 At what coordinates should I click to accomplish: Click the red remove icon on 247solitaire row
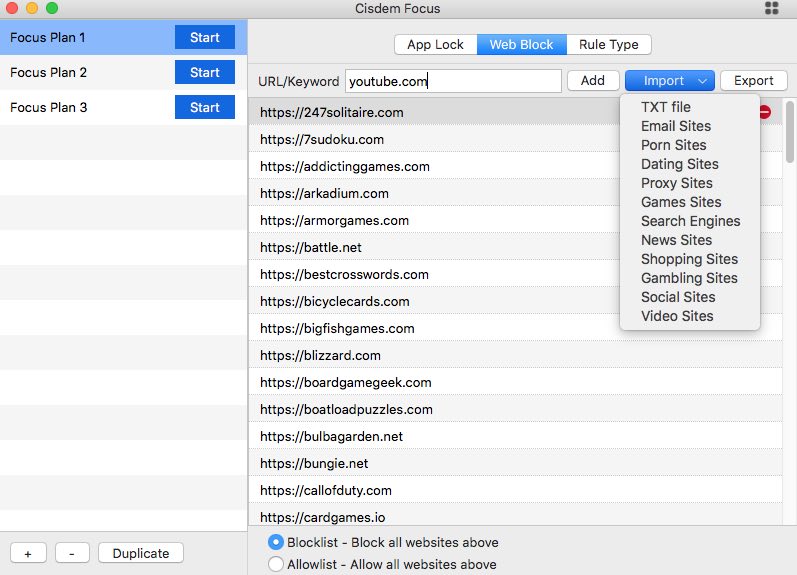click(765, 113)
